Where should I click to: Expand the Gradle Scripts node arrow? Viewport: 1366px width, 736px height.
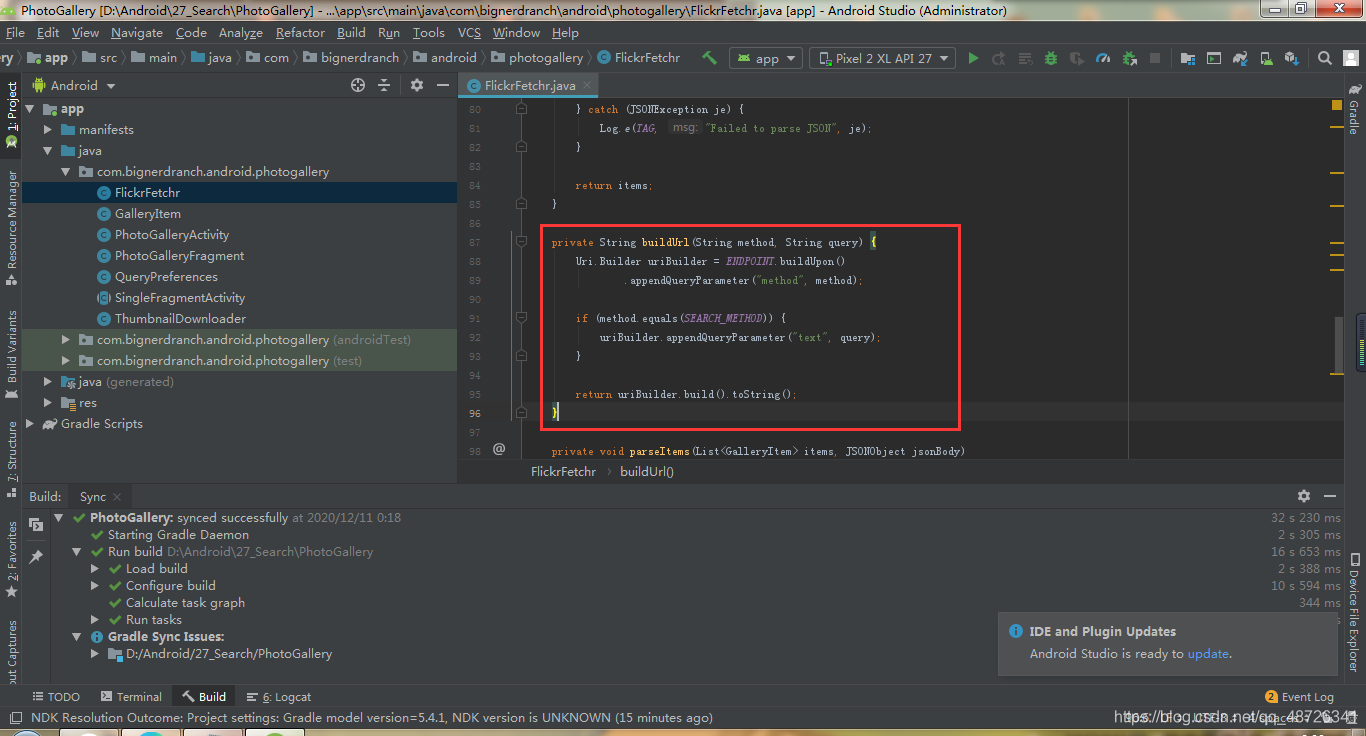click(x=30, y=424)
